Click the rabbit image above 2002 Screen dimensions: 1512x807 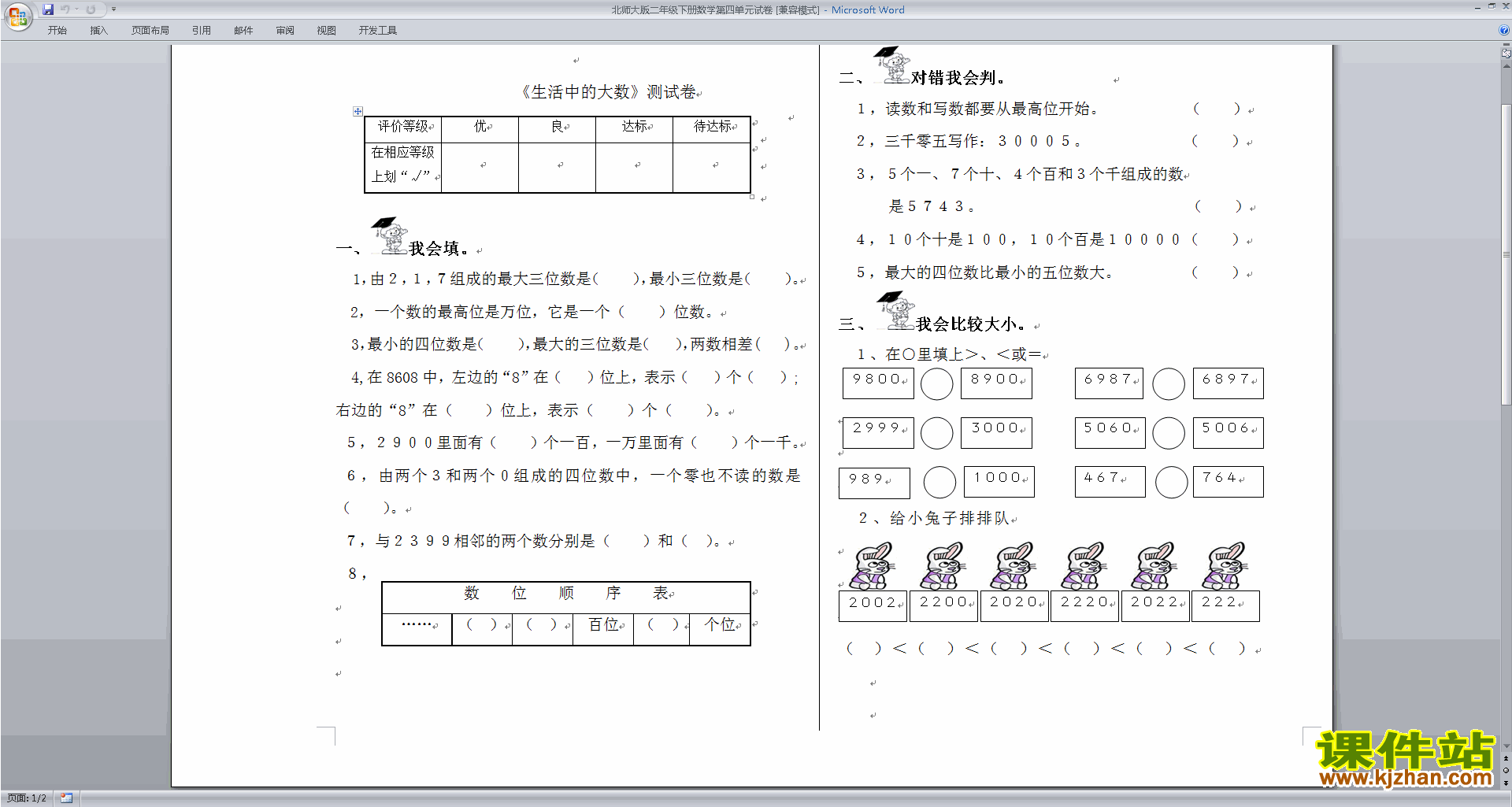873,565
